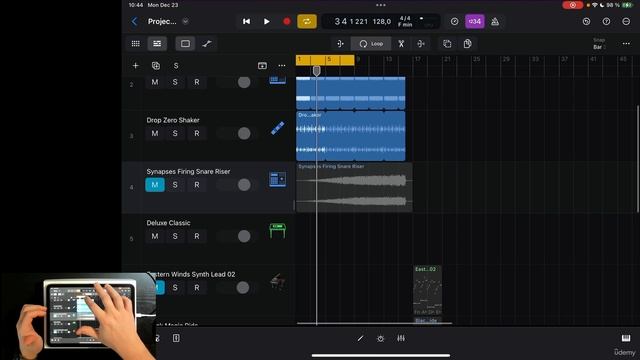Select the Scissors split tool
Viewport: 640px width, 360px height.
401,44
